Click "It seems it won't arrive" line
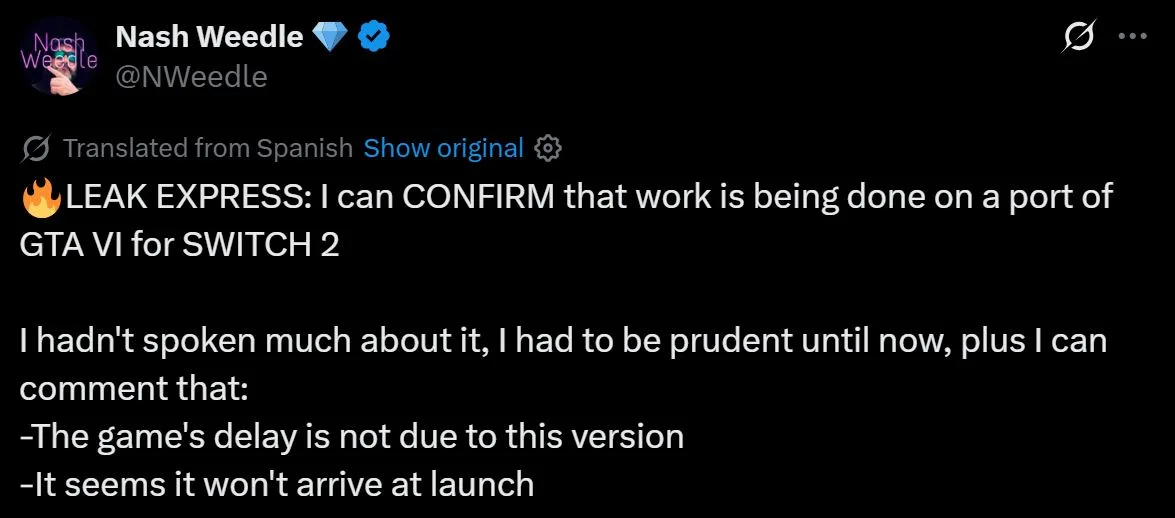The image size is (1175, 518). [277, 484]
